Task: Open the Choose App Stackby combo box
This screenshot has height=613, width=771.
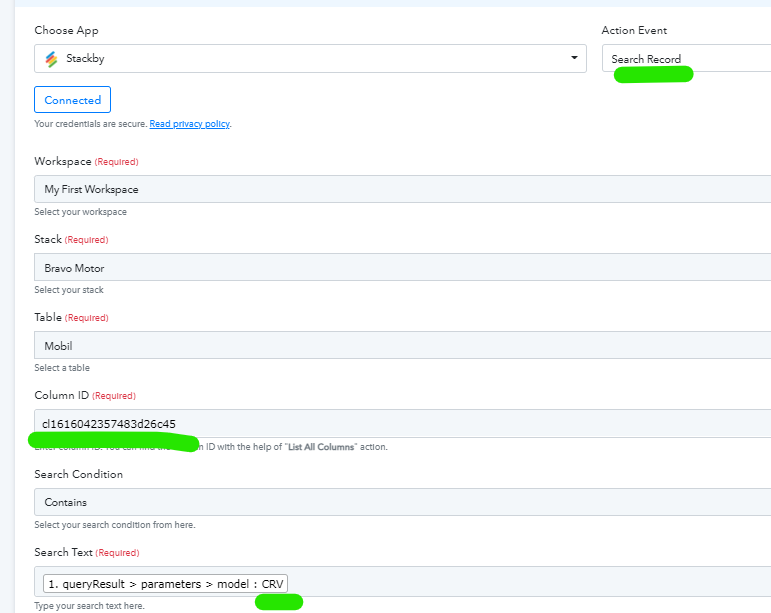Action: (310, 58)
